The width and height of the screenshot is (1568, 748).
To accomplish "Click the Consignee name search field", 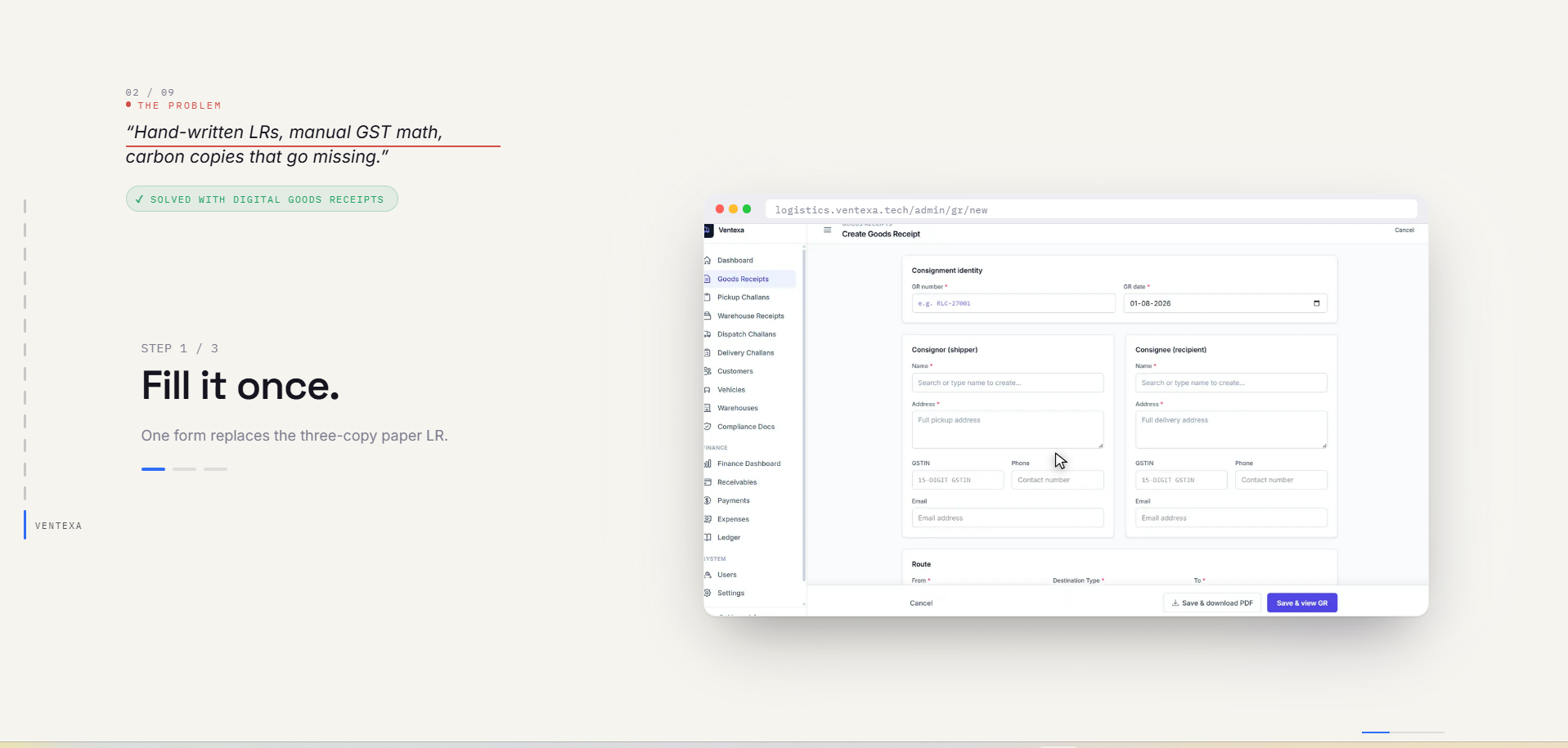I will [x=1231, y=383].
